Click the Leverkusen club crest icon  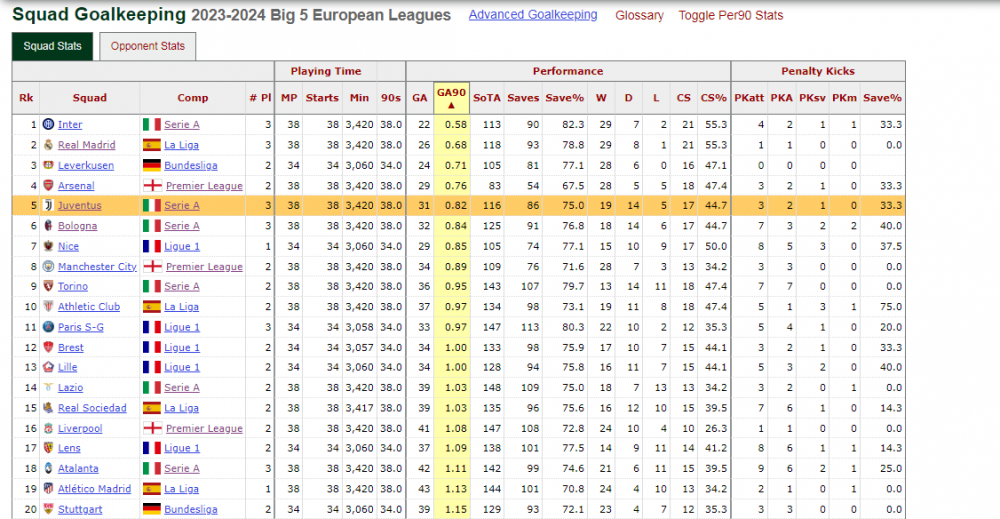click(x=48, y=165)
